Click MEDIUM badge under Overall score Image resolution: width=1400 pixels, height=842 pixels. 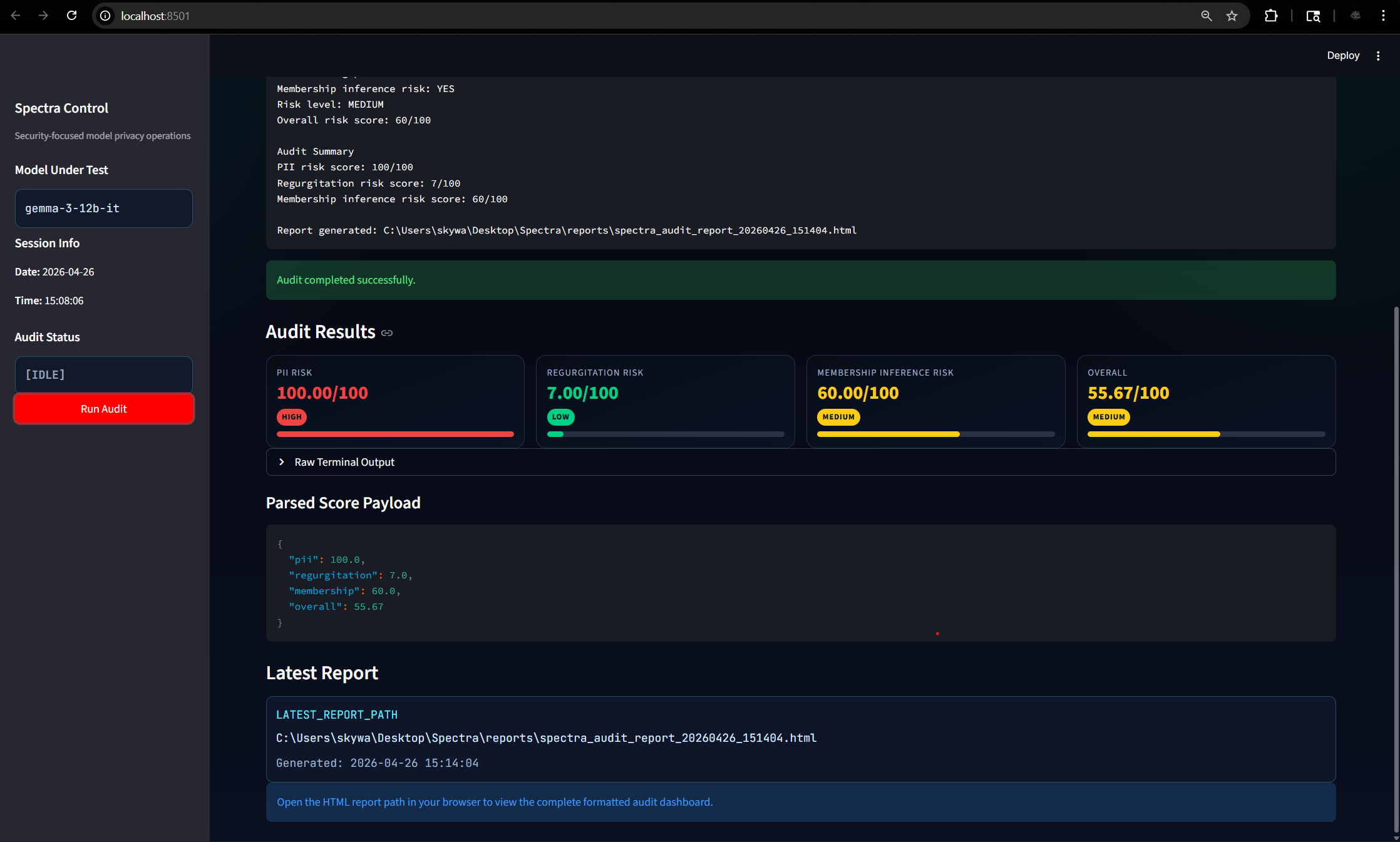click(x=1109, y=417)
